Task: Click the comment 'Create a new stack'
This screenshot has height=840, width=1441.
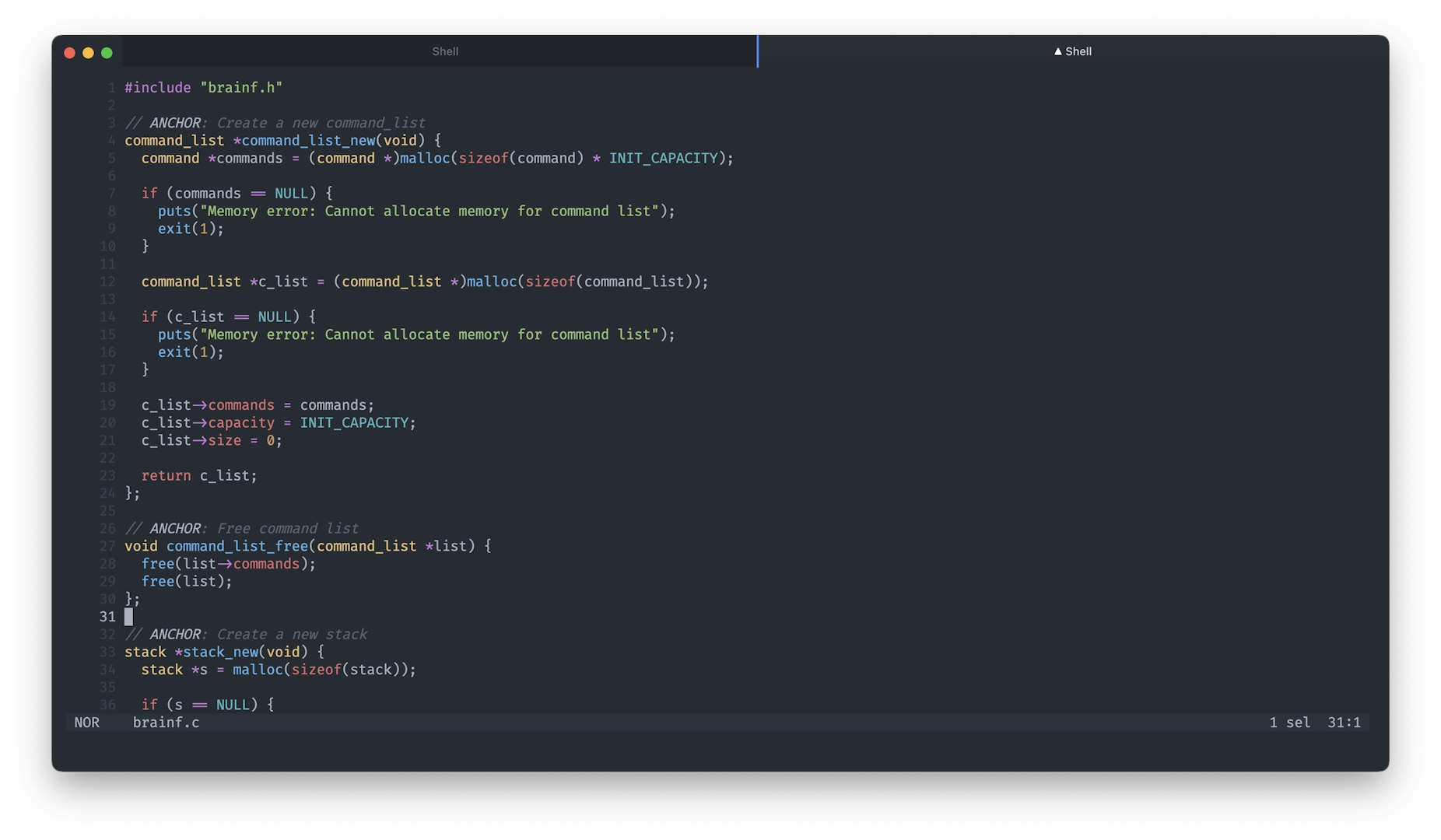Action: pyautogui.click(x=292, y=635)
